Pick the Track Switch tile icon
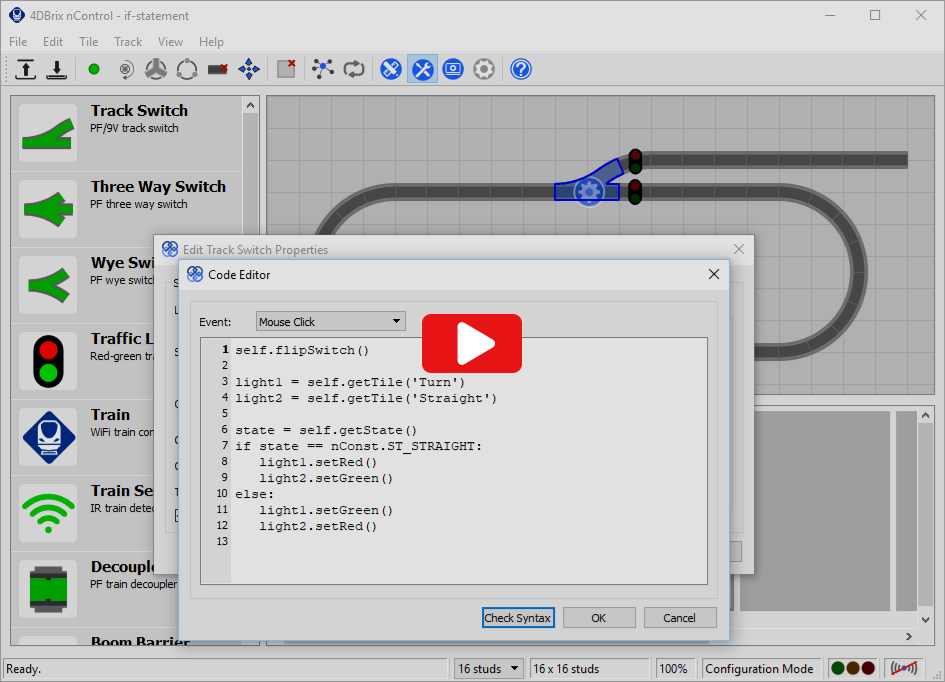The height and width of the screenshot is (682, 945). (x=48, y=133)
